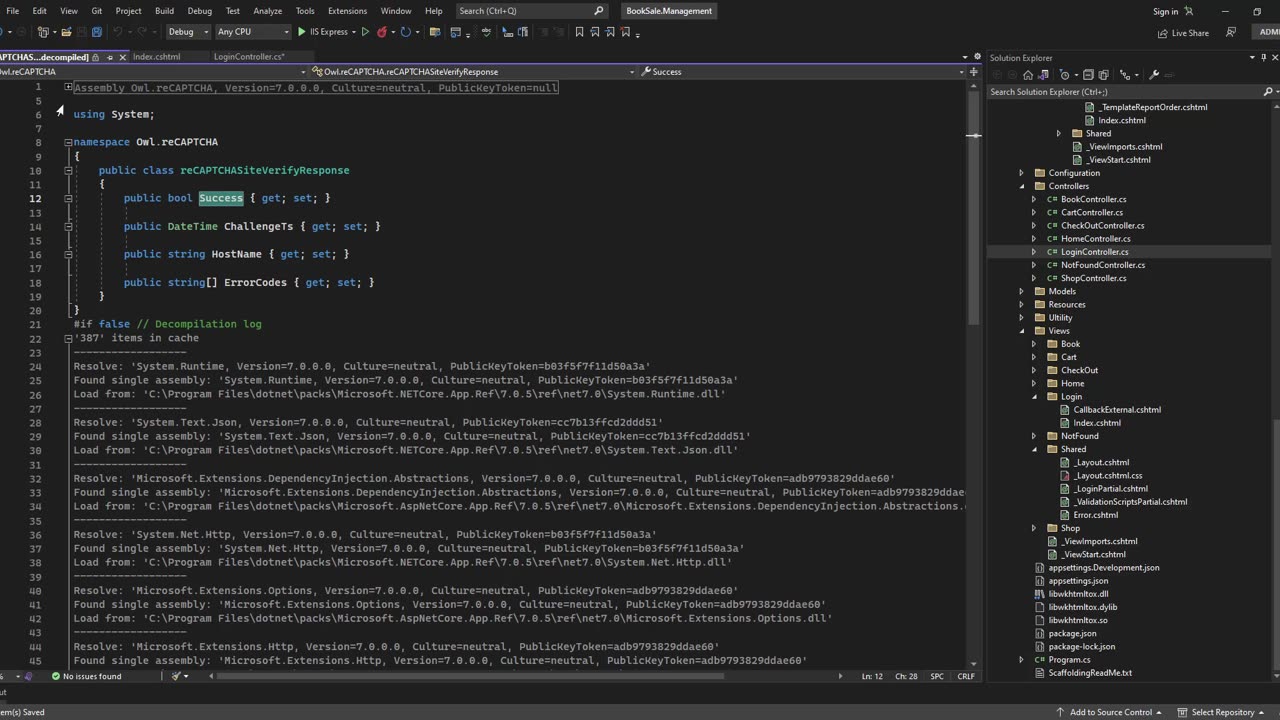Click the Ln: 12 line indicator
Image resolution: width=1280 pixels, height=720 pixels.
point(872,677)
